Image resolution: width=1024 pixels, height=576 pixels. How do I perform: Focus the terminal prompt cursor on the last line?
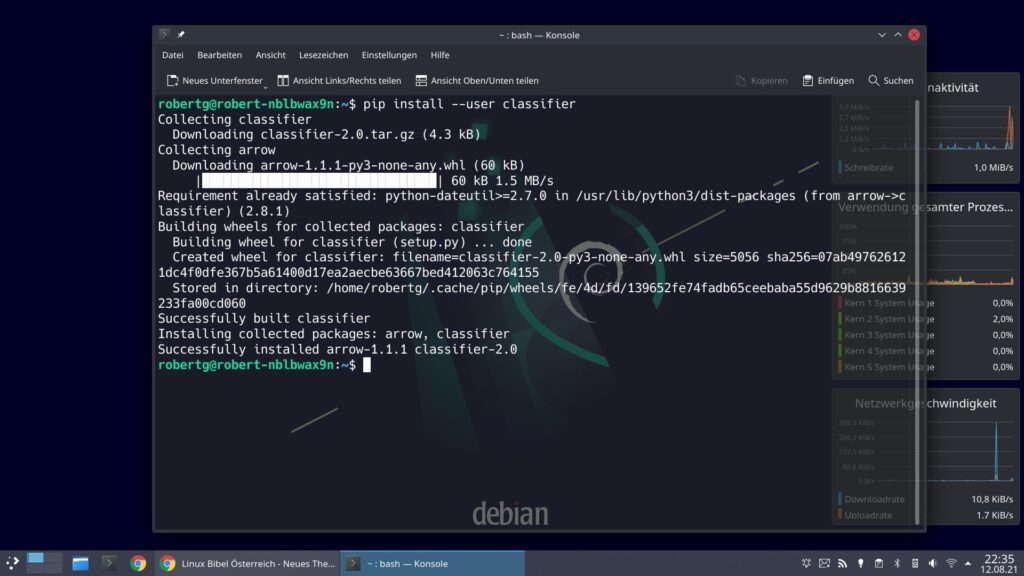367,365
